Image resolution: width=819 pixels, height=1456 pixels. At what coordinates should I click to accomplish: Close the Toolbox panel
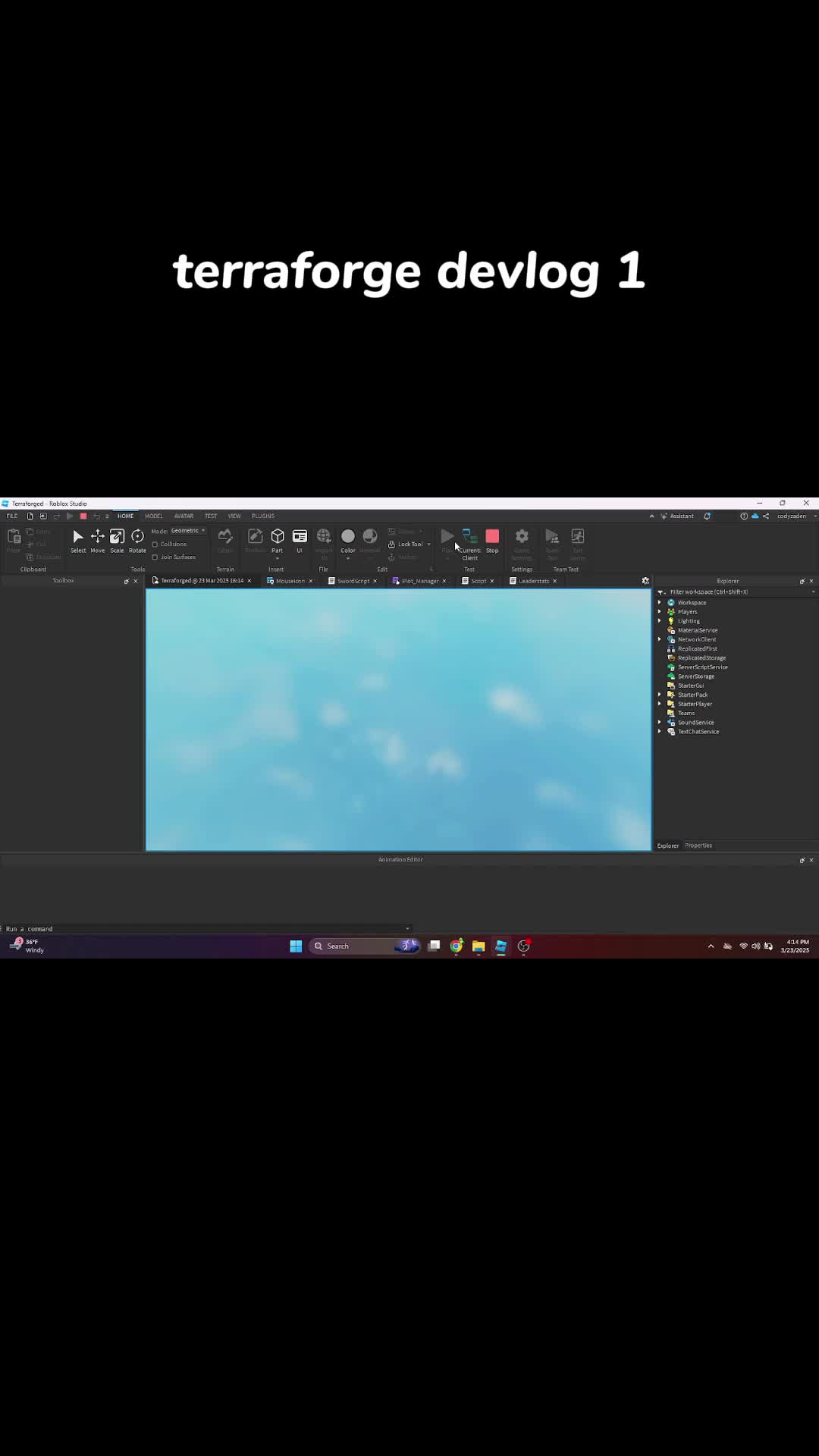pos(136,581)
